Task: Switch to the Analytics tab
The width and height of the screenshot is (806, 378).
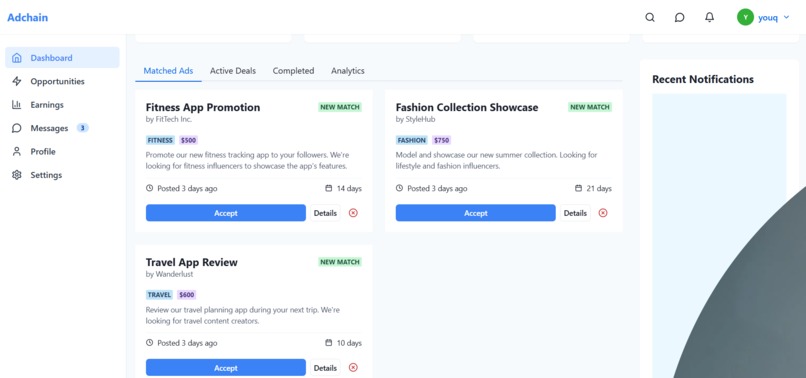Action: click(x=348, y=71)
